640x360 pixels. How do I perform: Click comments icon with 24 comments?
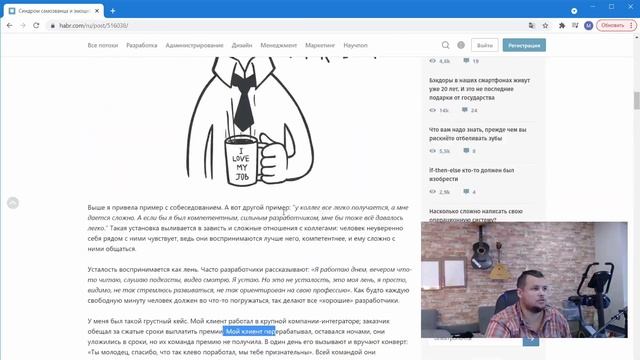coord(465,110)
